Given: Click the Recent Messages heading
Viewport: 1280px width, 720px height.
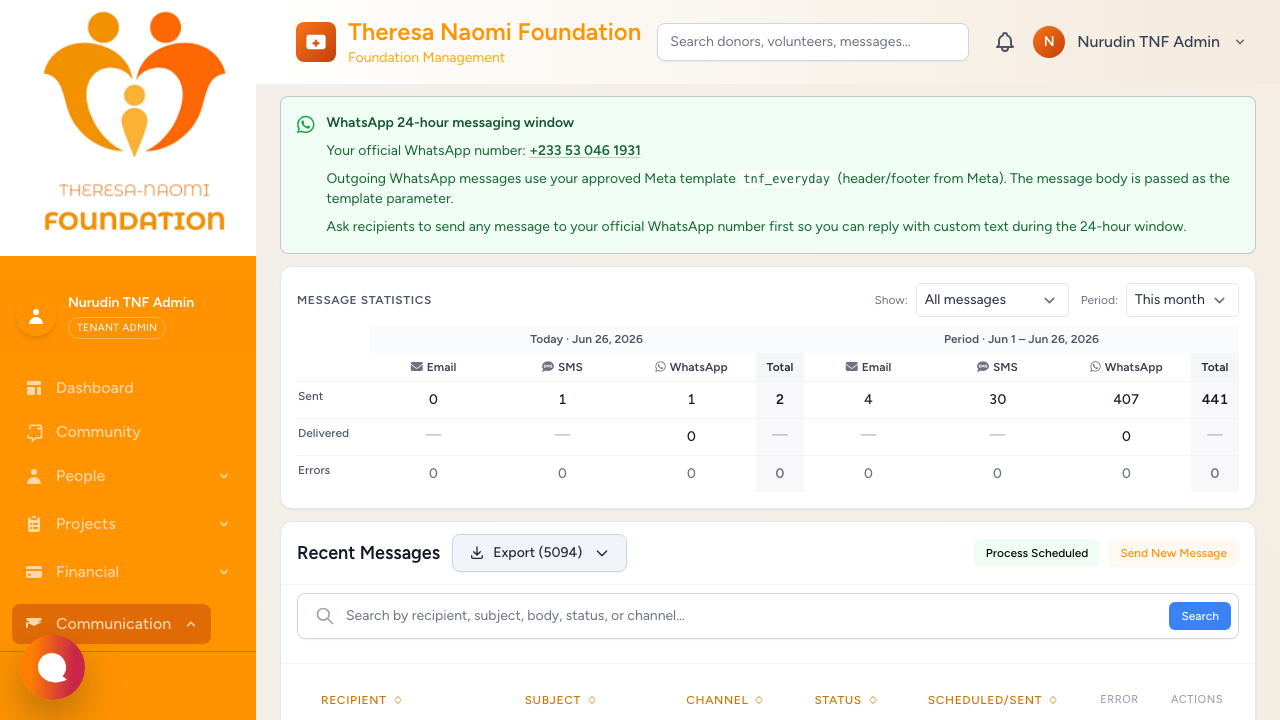Looking at the screenshot, I should pyautogui.click(x=368, y=553).
